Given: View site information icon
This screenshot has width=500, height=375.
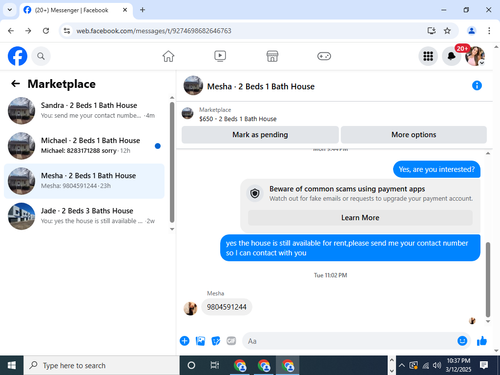Looking at the screenshot, I should [67, 31].
